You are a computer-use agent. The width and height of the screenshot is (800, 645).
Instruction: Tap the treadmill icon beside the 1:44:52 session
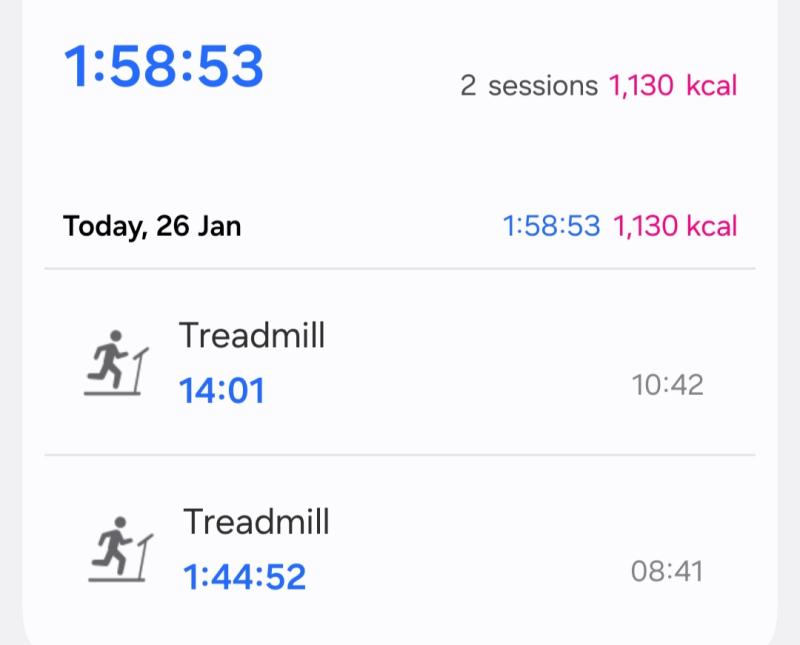coord(119,550)
